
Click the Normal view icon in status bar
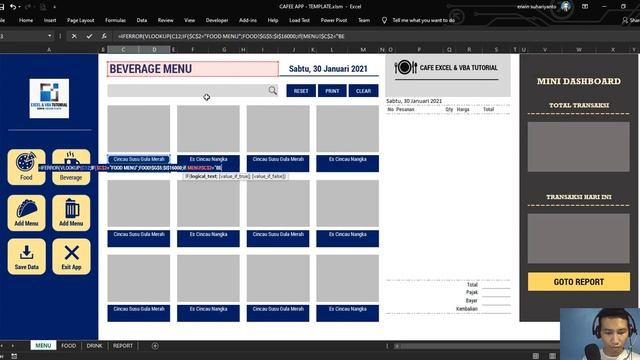pos(536,356)
